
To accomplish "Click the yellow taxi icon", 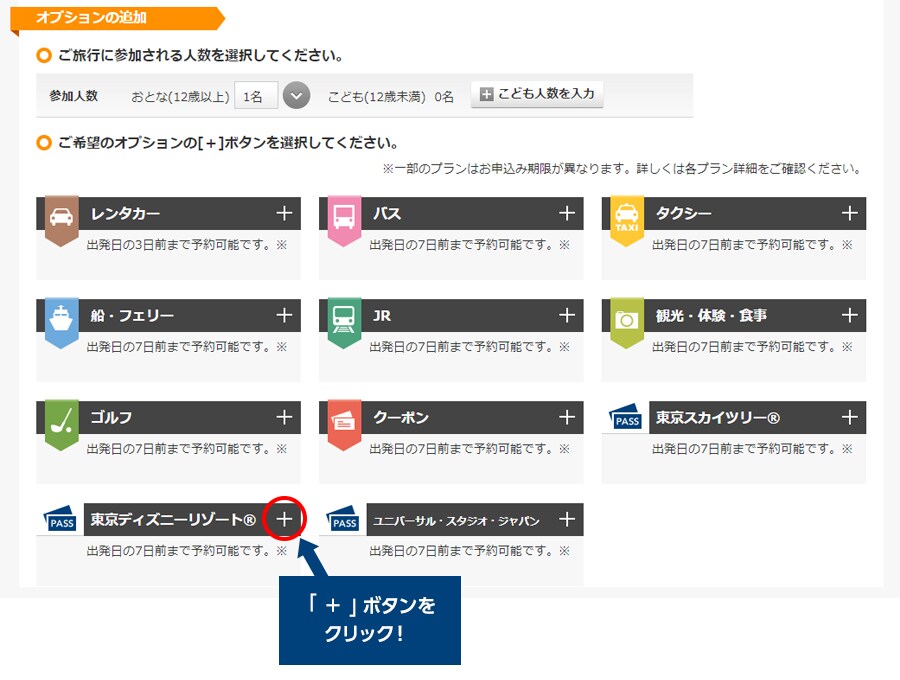I will (x=626, y=217).
